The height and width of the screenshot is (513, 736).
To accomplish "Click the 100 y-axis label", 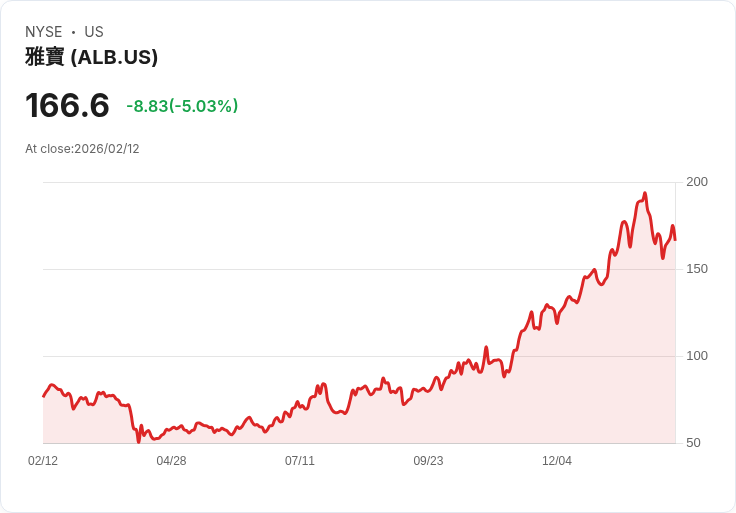I will point(697,356).
